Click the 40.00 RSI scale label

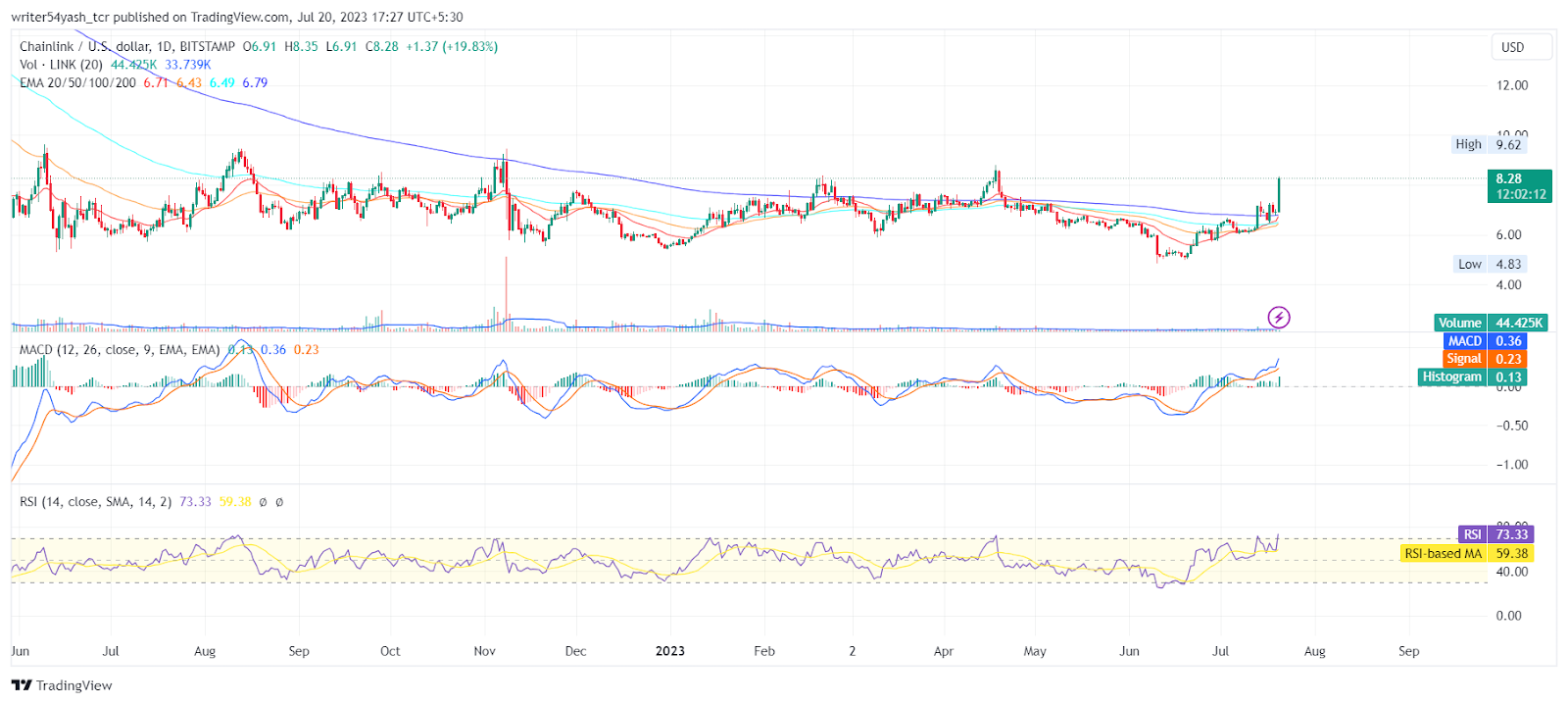[1512, 572]
